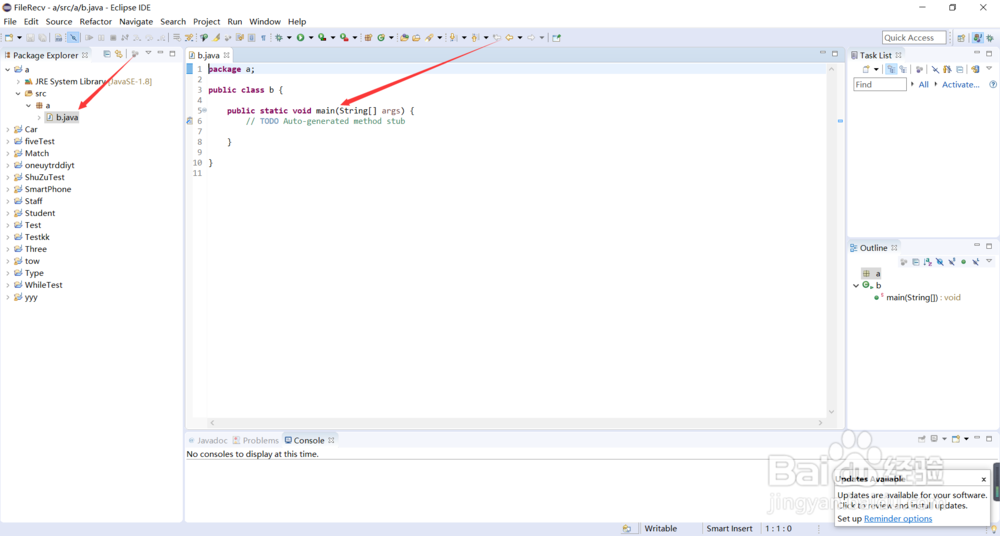Open Package Explorer View Menu triangle
1000x536 pixels.
click(148, 53)
